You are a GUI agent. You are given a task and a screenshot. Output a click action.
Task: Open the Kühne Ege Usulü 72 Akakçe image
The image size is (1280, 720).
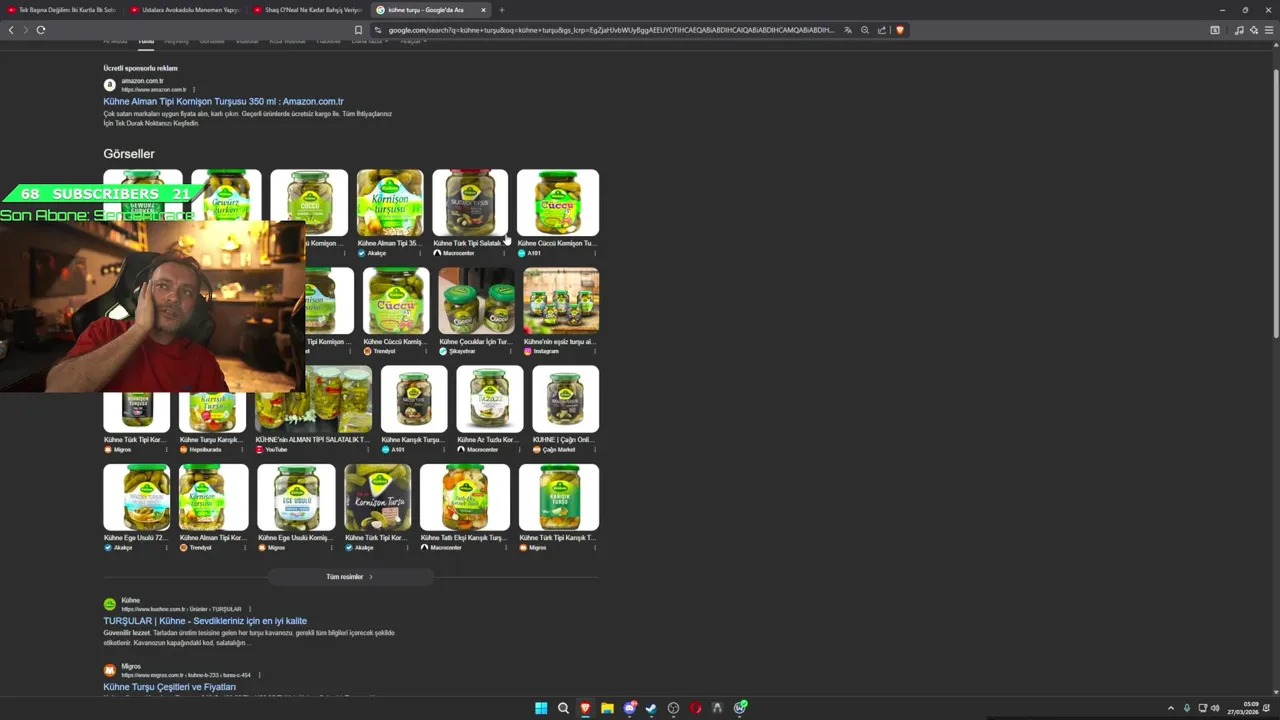pos(137,497)
